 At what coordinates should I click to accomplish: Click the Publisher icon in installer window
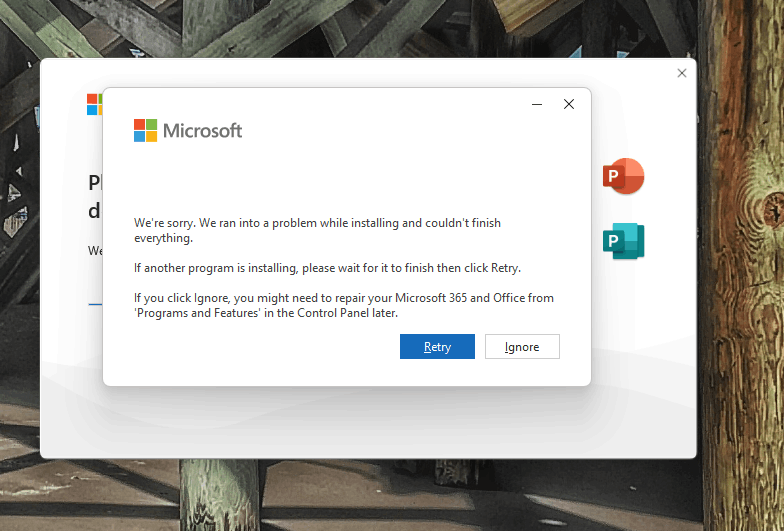(x=624, y=241)
